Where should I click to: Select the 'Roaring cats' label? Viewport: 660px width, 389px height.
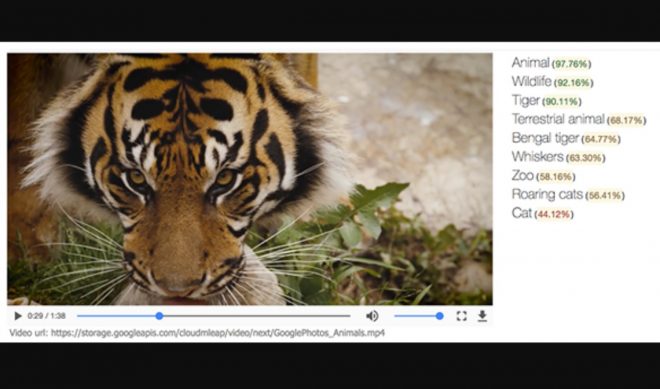coord(547,194)
